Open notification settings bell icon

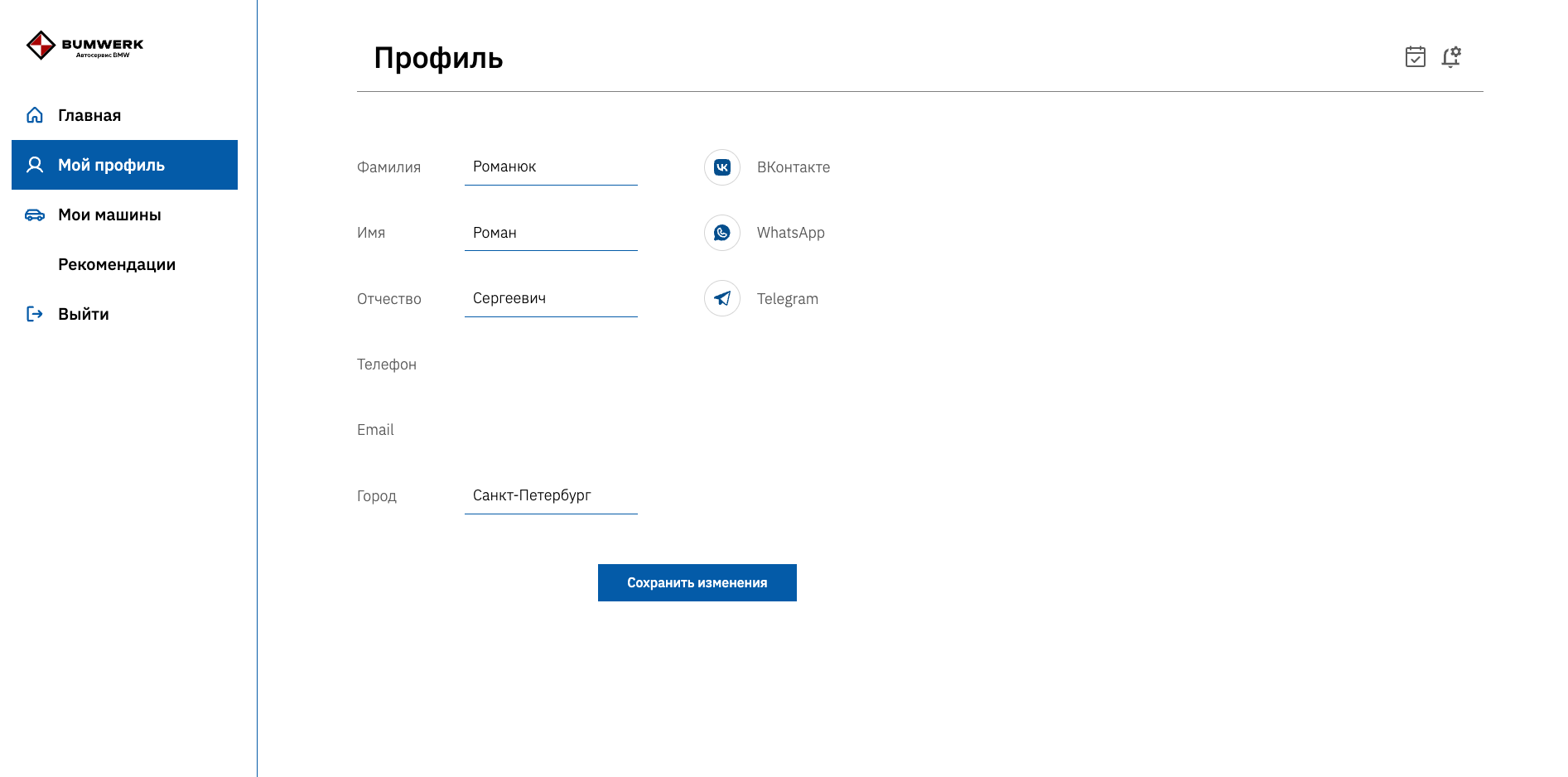1451,57
